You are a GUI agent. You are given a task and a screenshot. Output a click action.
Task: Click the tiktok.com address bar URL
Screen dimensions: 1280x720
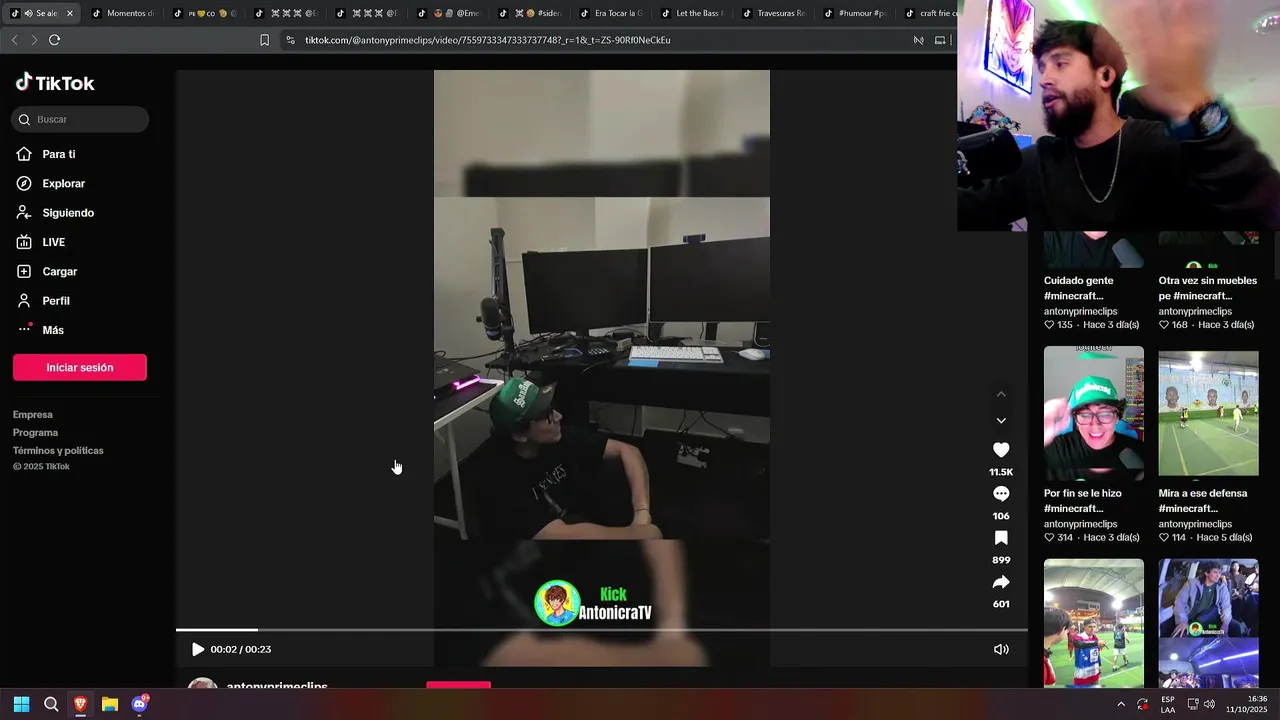click(x=488, y=40)
